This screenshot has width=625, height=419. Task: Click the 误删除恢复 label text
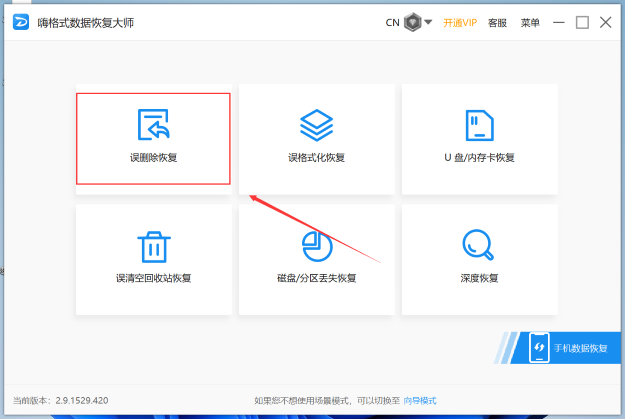pyautogui.click(x=153, y=157)
